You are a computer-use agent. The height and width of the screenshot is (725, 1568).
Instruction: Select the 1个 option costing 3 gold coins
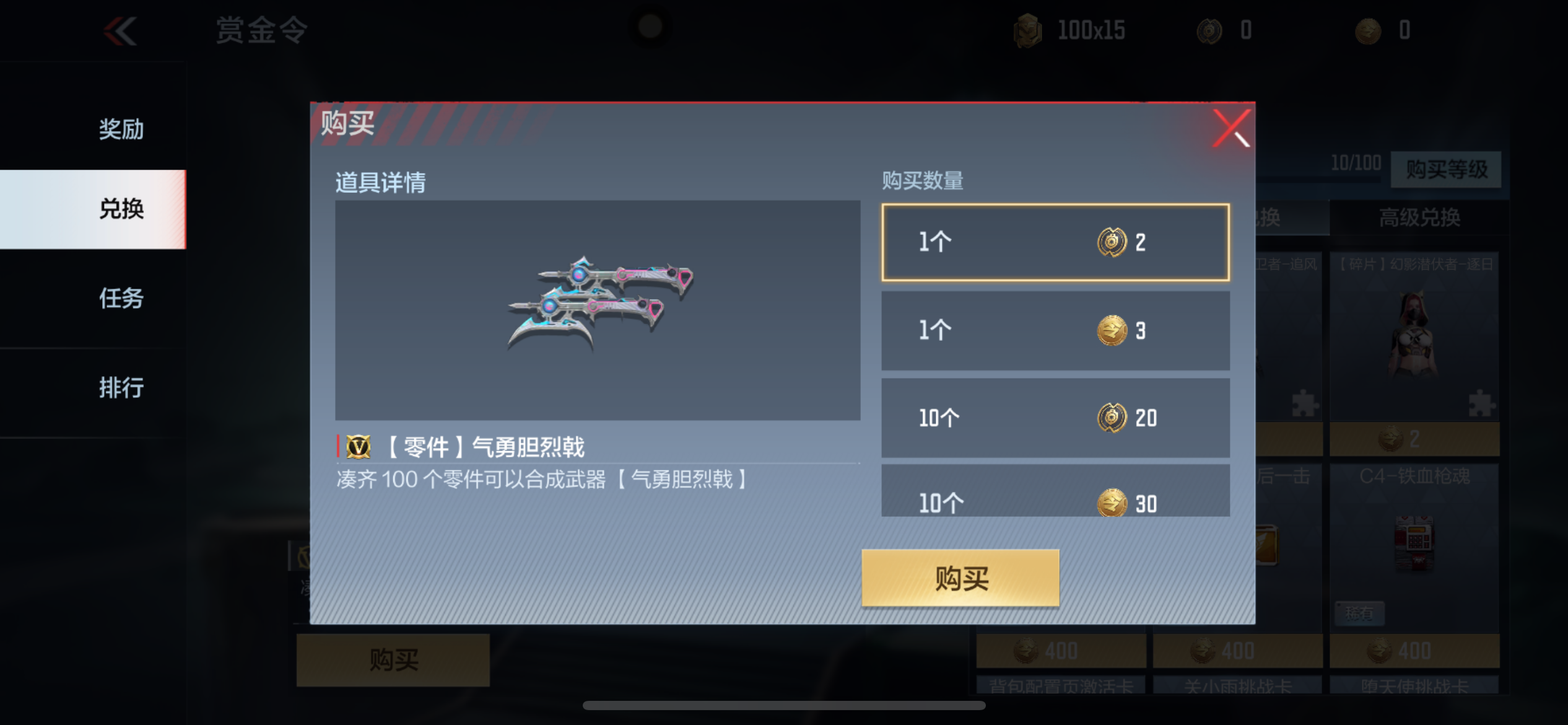tap(1055, 330)
